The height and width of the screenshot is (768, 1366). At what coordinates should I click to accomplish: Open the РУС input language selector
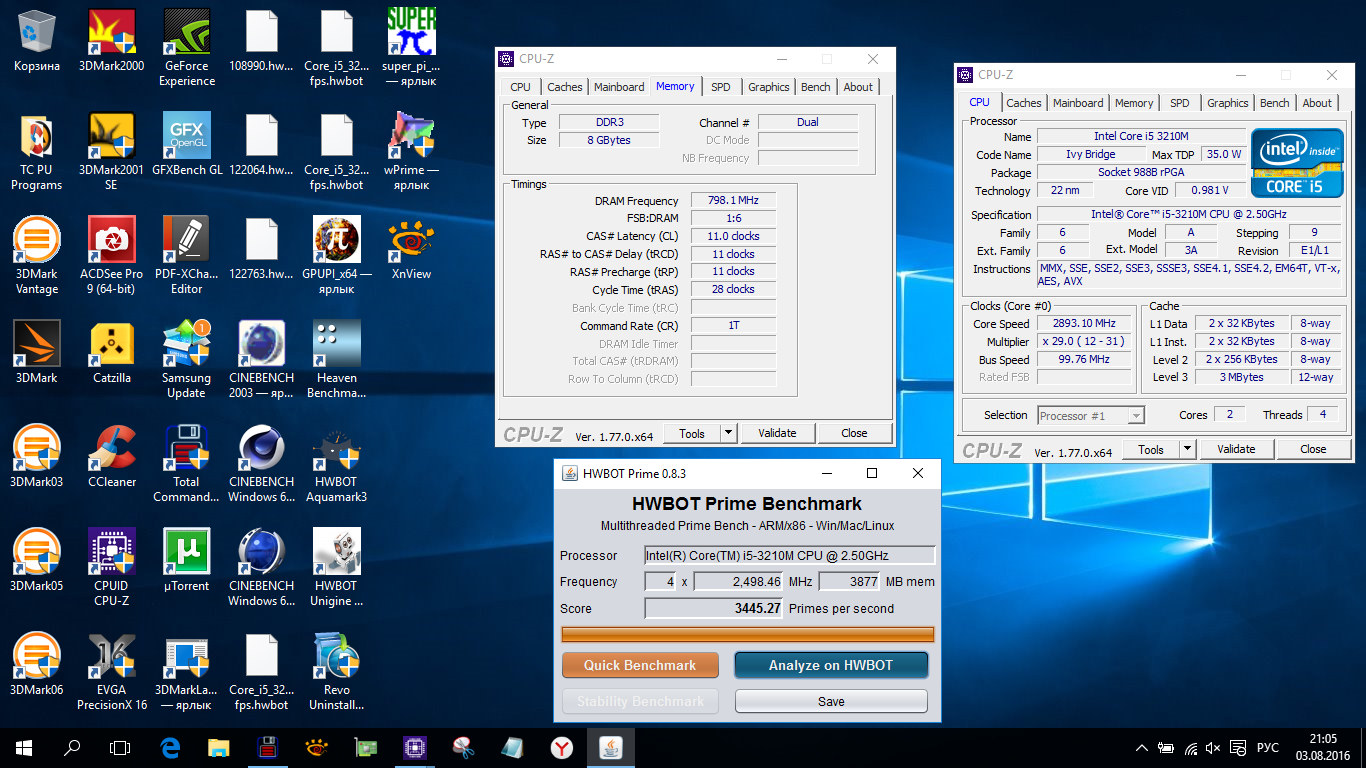tap(1267, 747)
